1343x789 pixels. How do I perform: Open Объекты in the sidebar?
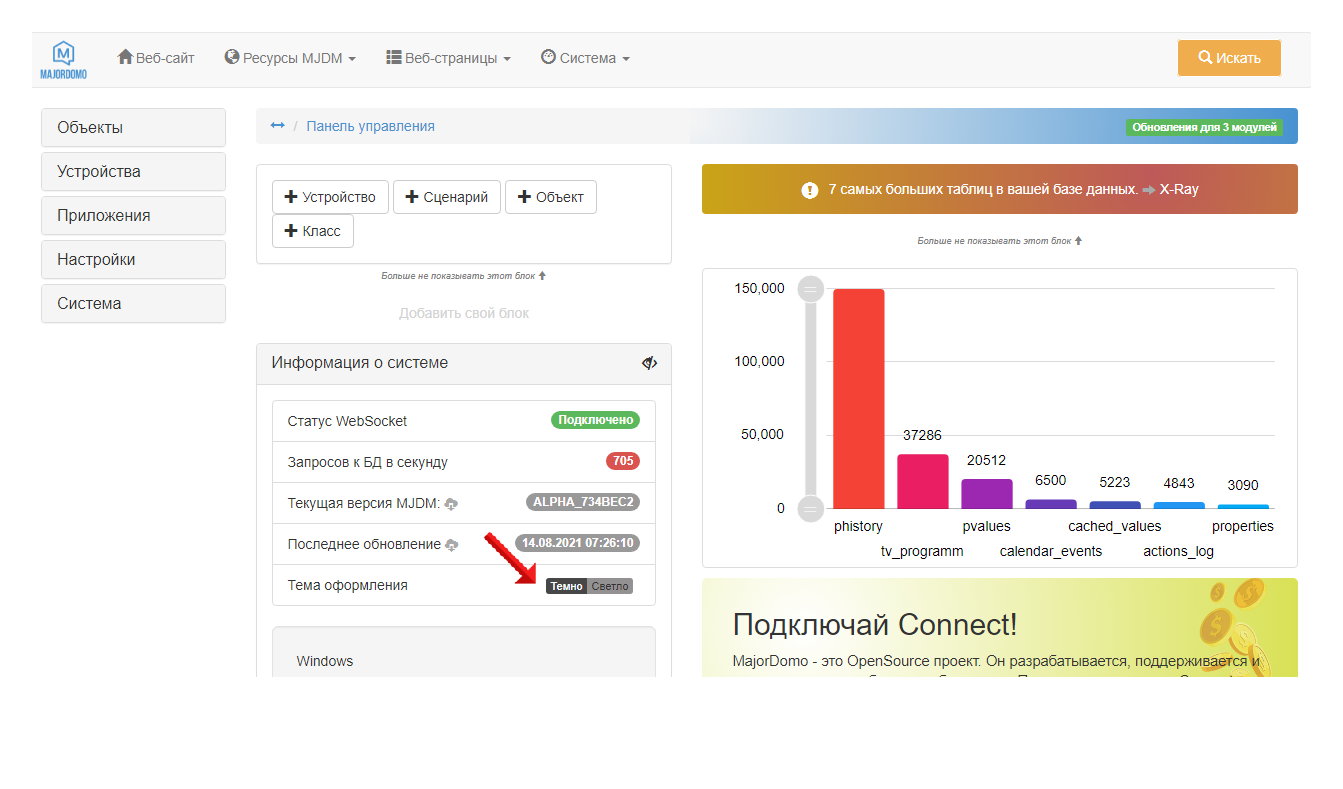coord(133,127)
